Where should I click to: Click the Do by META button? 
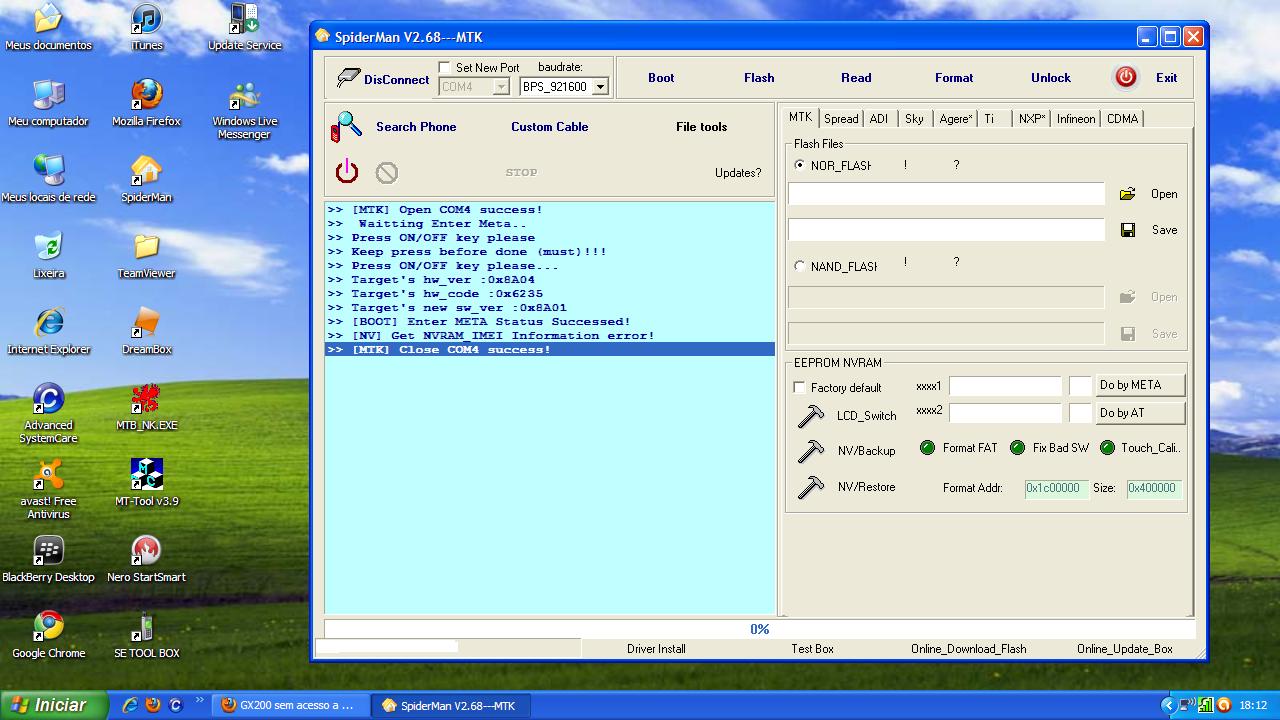[1140, 385]
